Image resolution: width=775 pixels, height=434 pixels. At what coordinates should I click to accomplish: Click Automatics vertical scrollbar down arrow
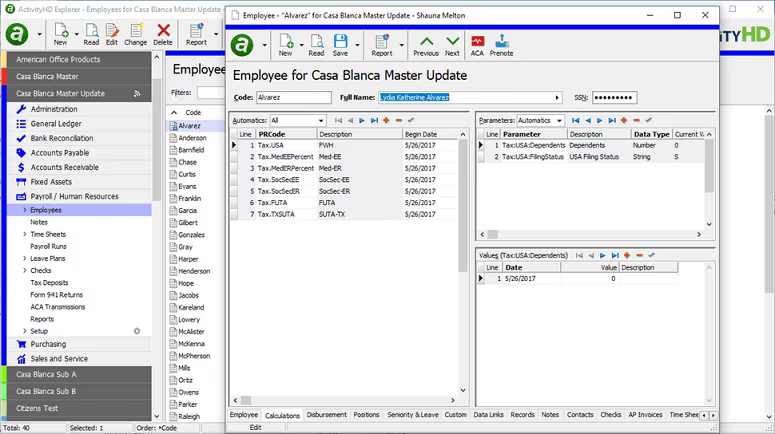(x=463, y=391)
